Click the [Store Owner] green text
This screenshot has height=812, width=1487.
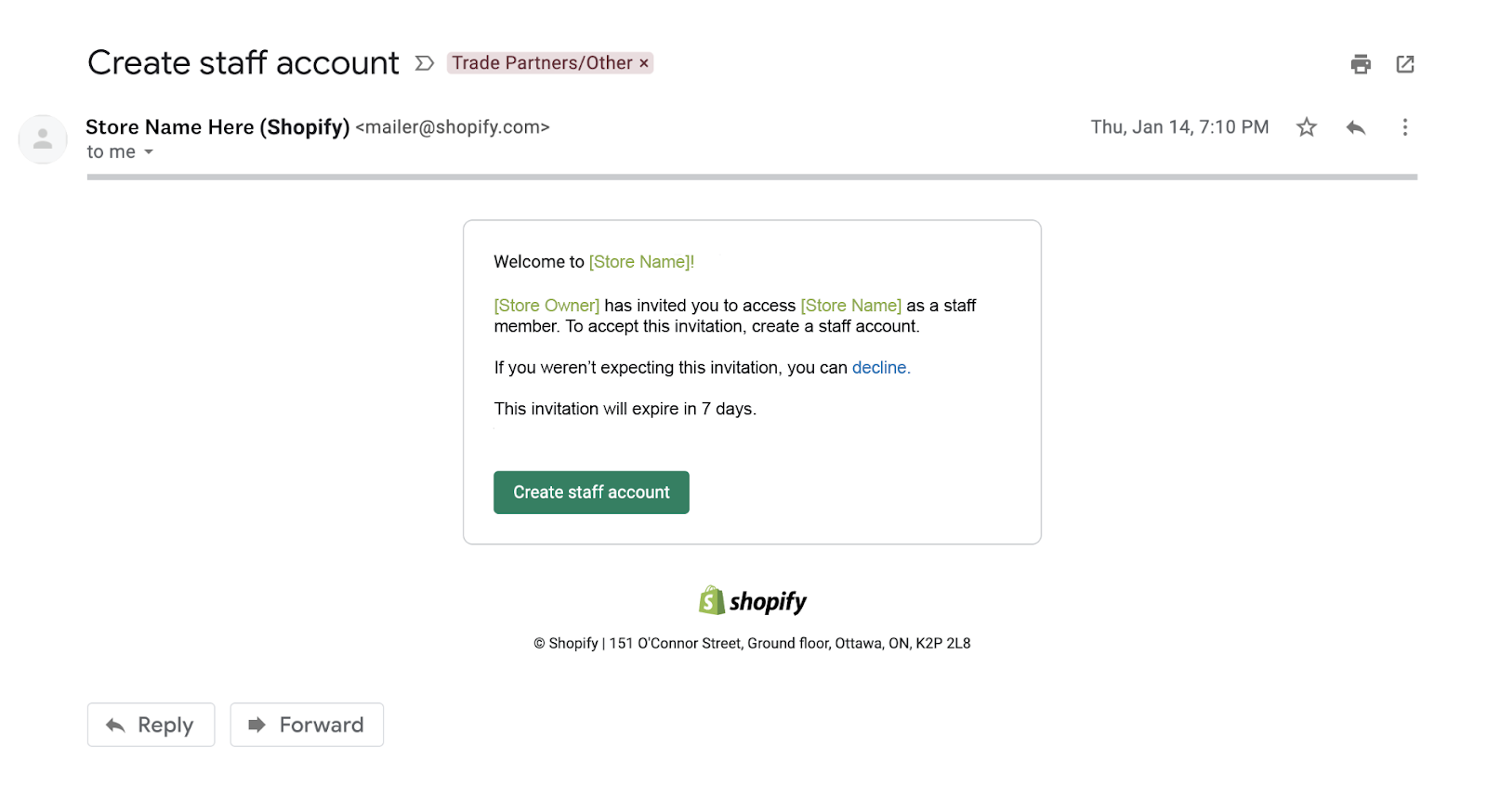(546, 306)
